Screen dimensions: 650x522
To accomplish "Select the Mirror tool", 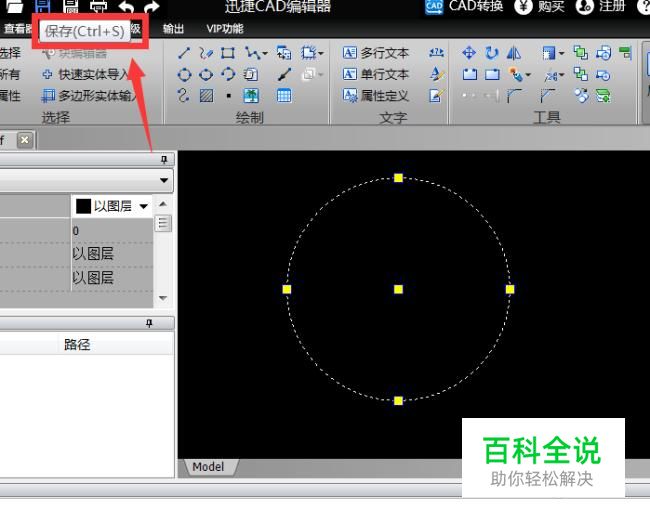I will coord(514,53).
